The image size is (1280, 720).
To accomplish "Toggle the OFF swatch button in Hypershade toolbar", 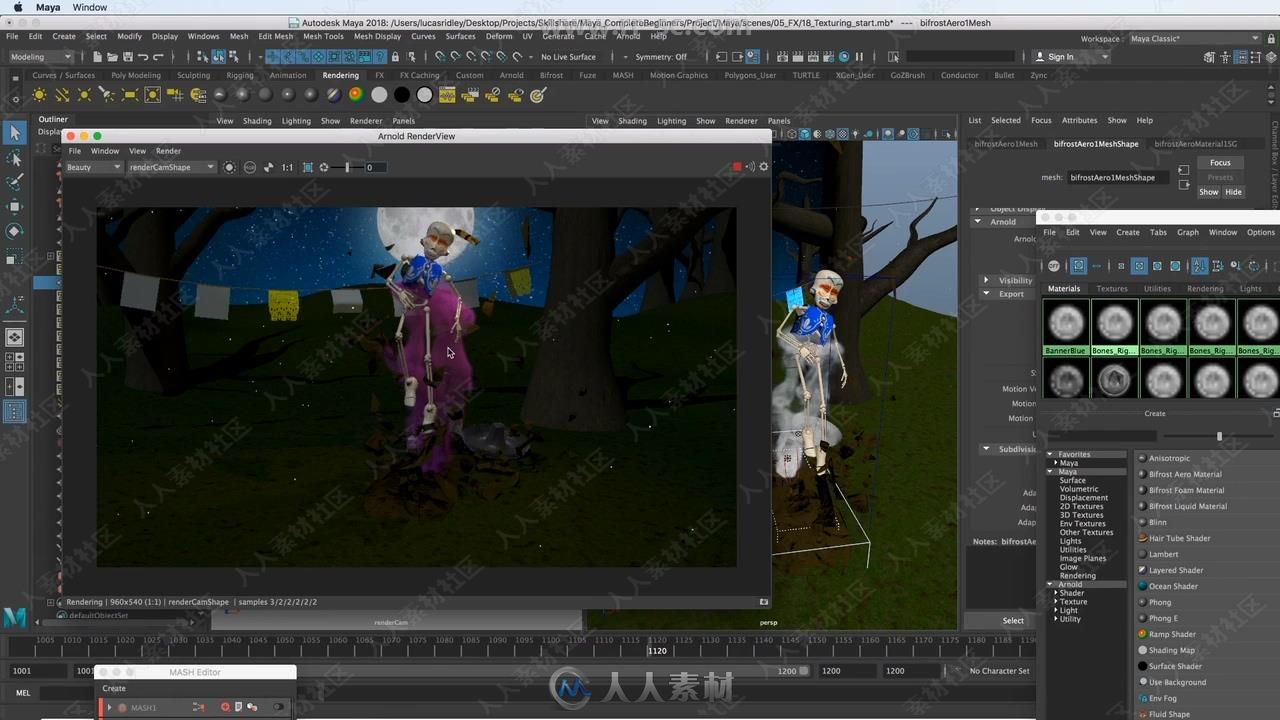I will pos(1053,265).
